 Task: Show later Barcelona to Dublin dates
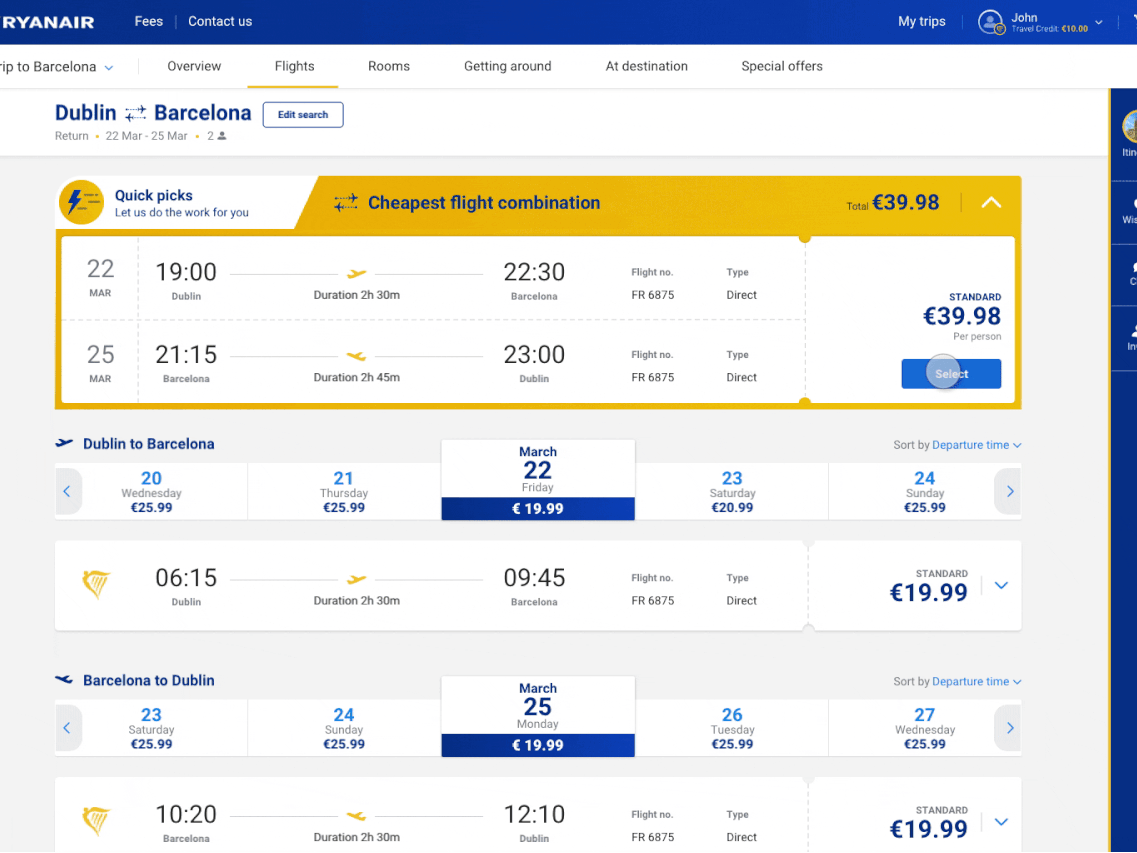pos(1009,728)
